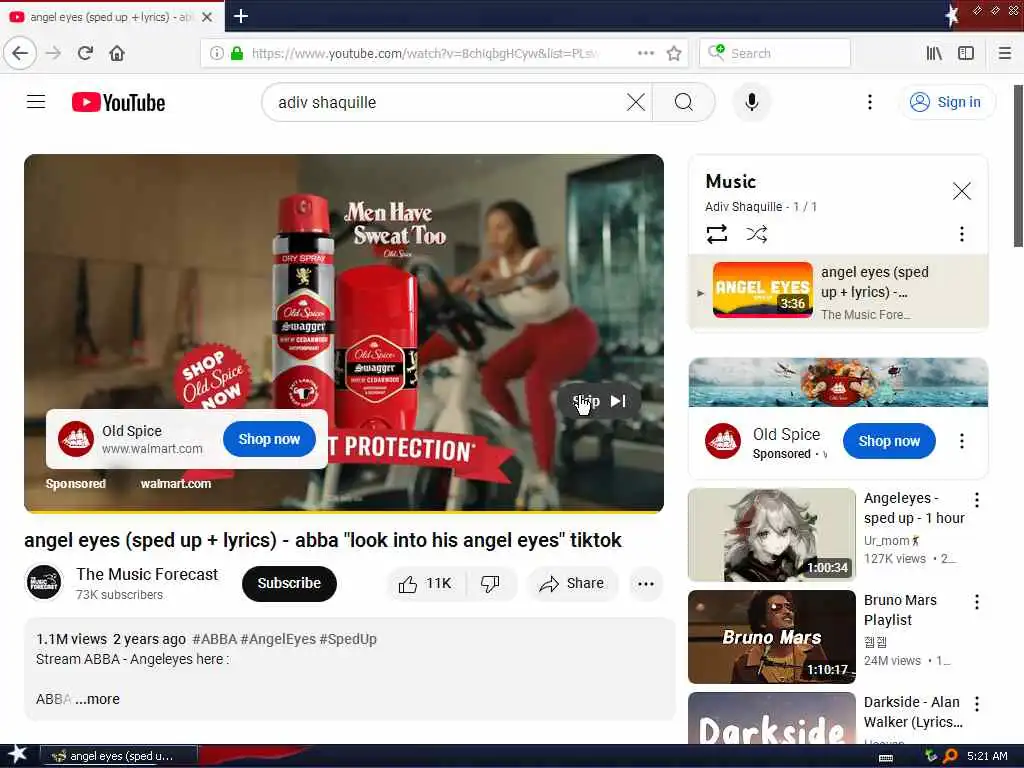Open options for Darkside Alan Walker video

click(x=976, y=703)
